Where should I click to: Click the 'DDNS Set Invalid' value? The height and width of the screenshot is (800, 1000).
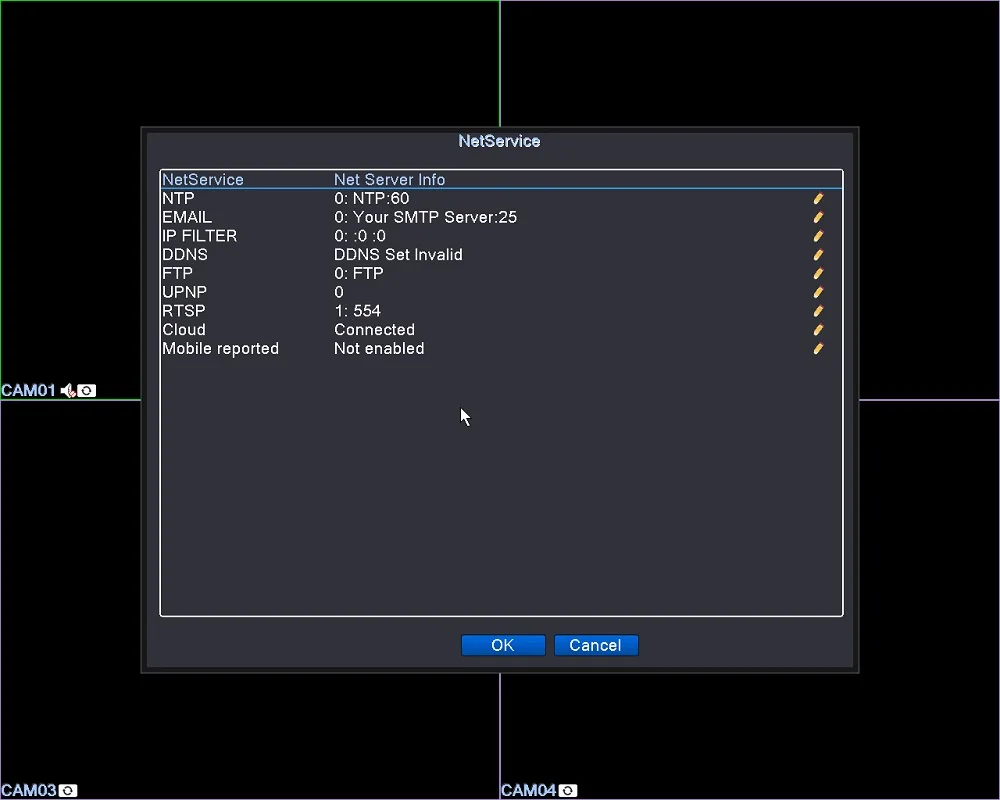coord(399,255)
